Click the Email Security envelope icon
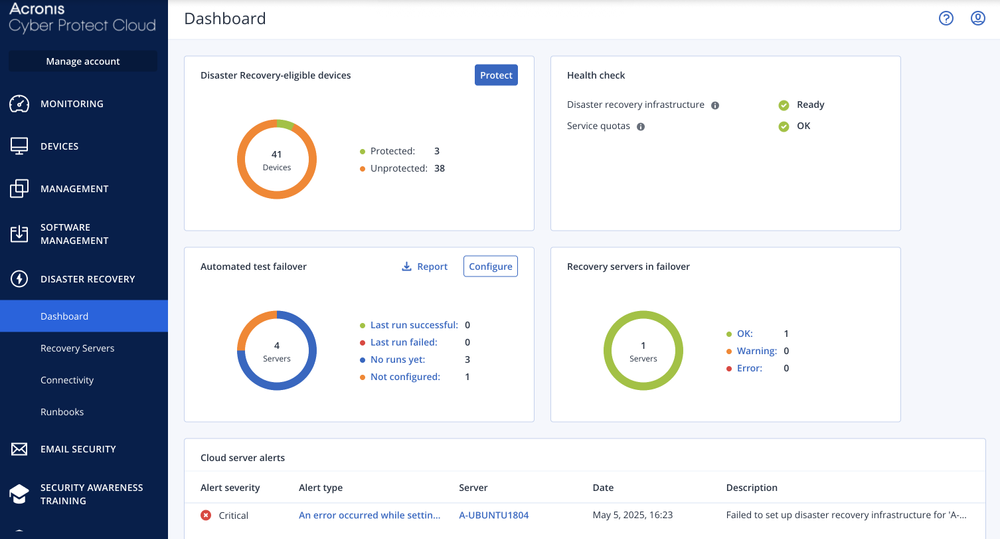Viewport: 1000px width, 539px height. coord(19,449)
